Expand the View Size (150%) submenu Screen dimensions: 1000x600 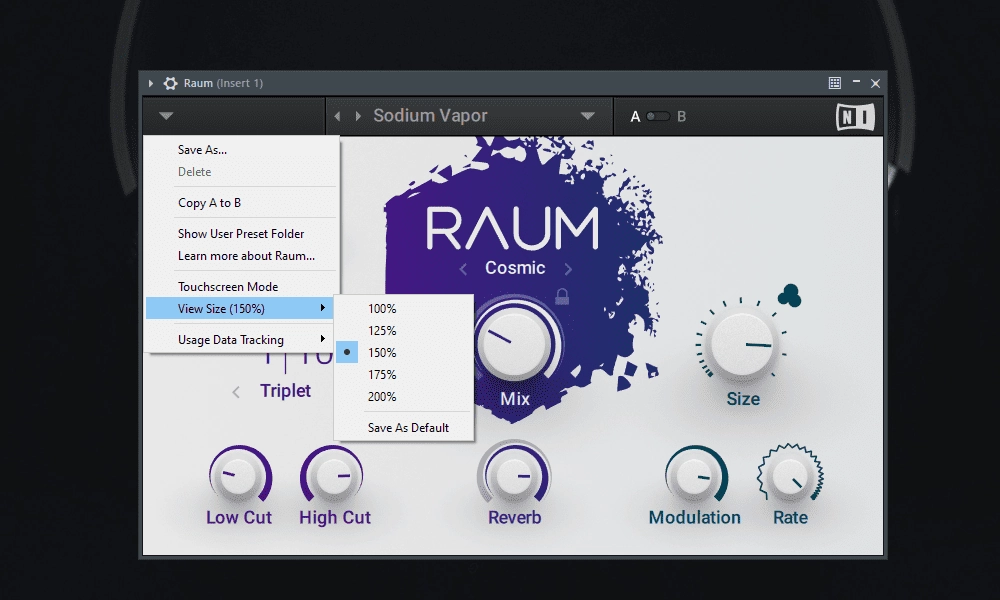pos(240,309)
